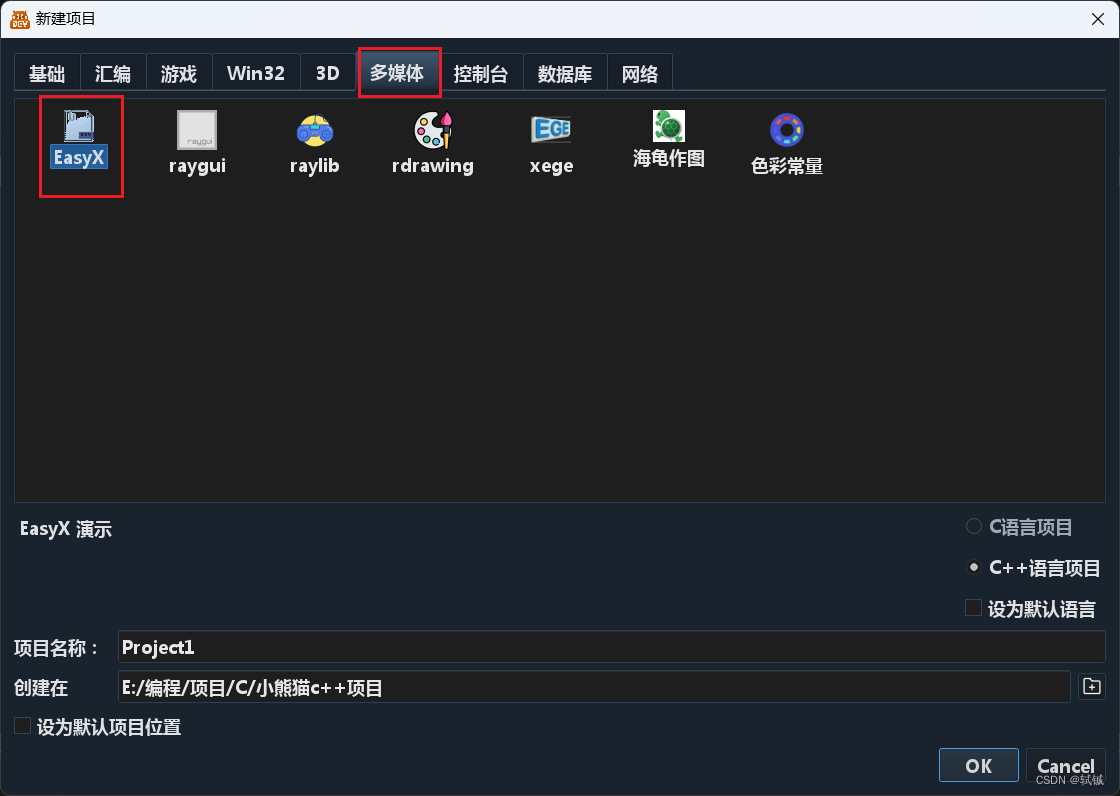Switch to the 数据库 tab

(565, 73)
